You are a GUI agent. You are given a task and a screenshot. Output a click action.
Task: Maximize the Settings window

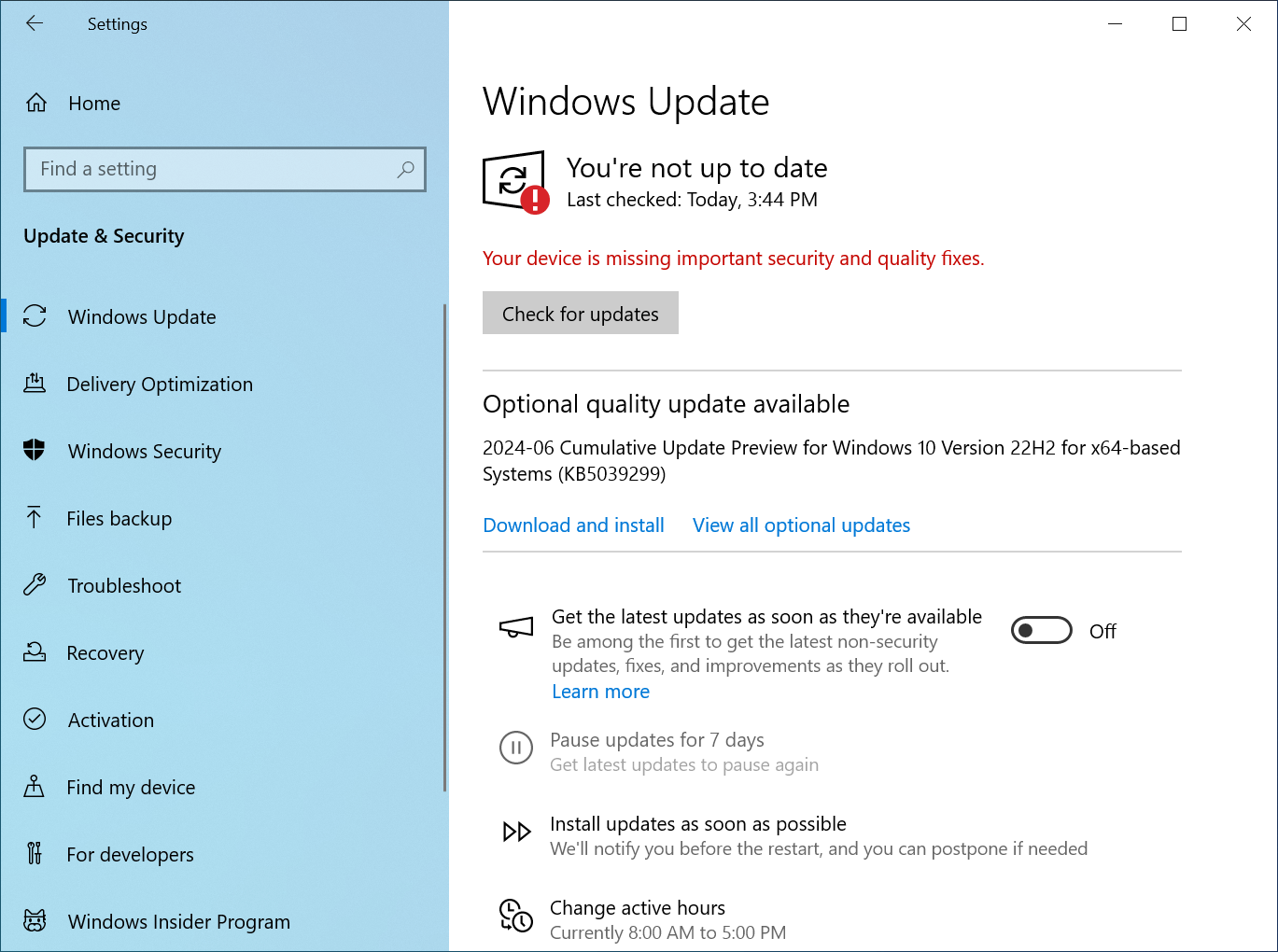pyautogui.click(x=1179, y=24)
